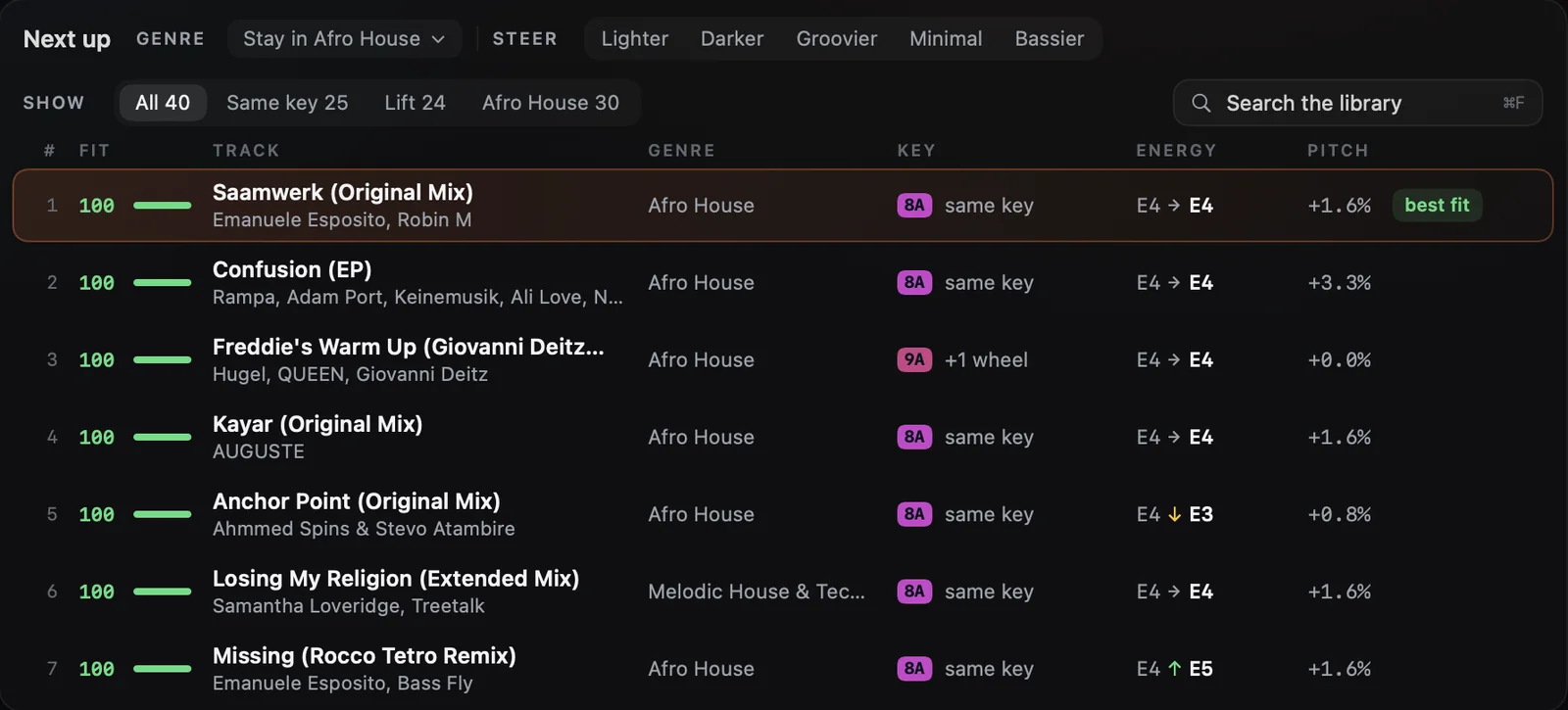This screenshot has width=1568, height=710.
Task: Click the energy up arrow on Missing
Action: [x=1174, y=669]
